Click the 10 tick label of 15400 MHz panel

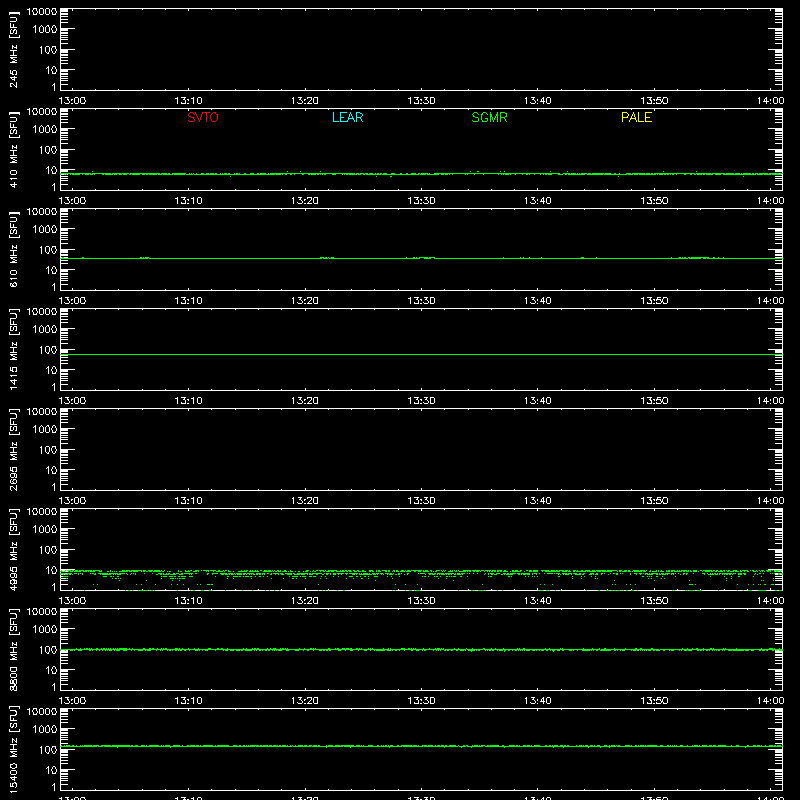(51, 770)
